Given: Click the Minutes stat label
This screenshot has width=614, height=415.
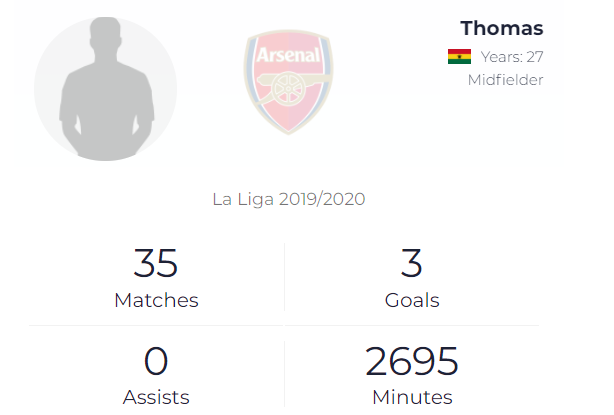Looking at the screenshot, I should 412,397.
